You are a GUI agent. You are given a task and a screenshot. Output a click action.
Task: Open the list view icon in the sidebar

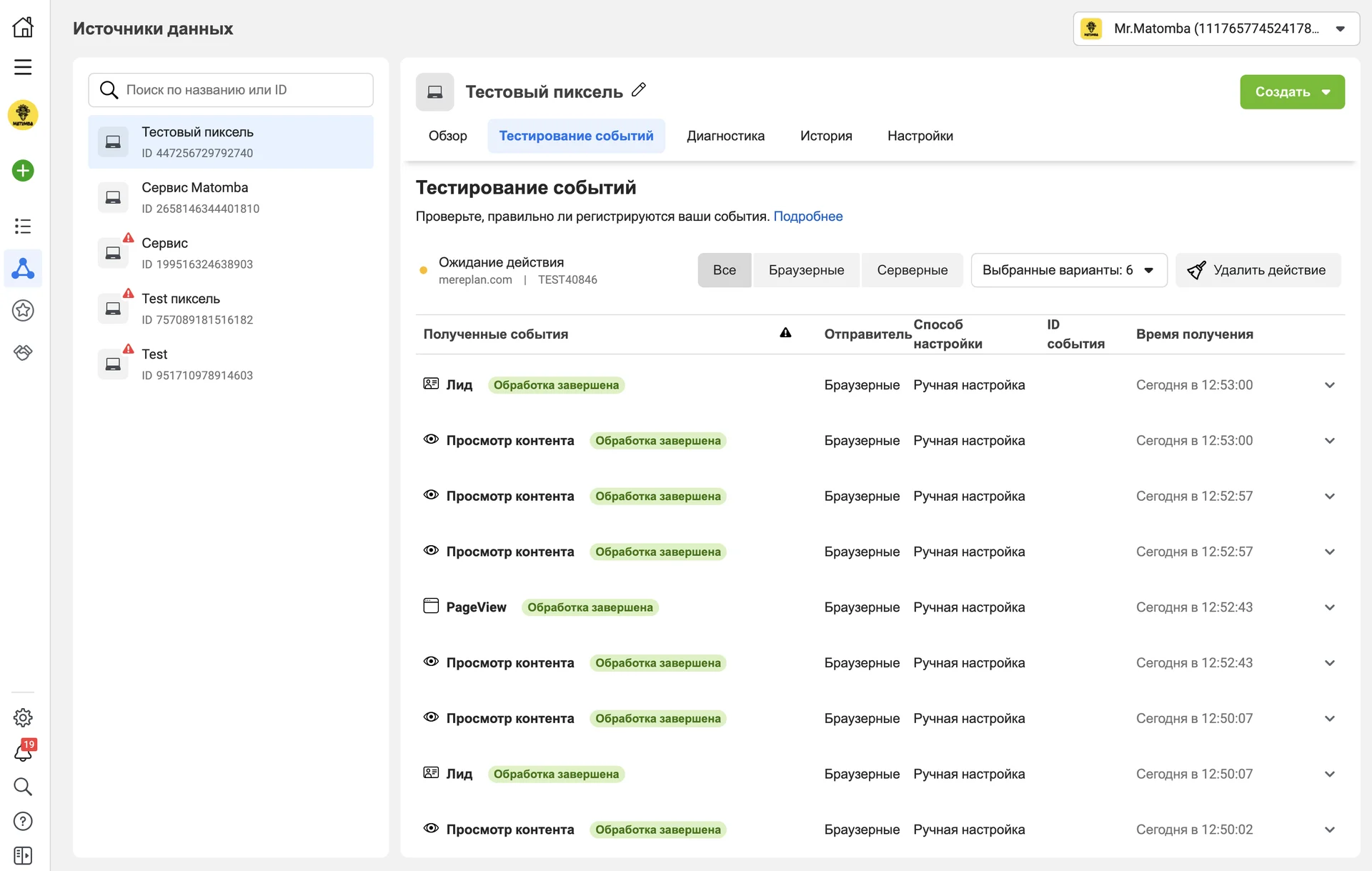23,227
